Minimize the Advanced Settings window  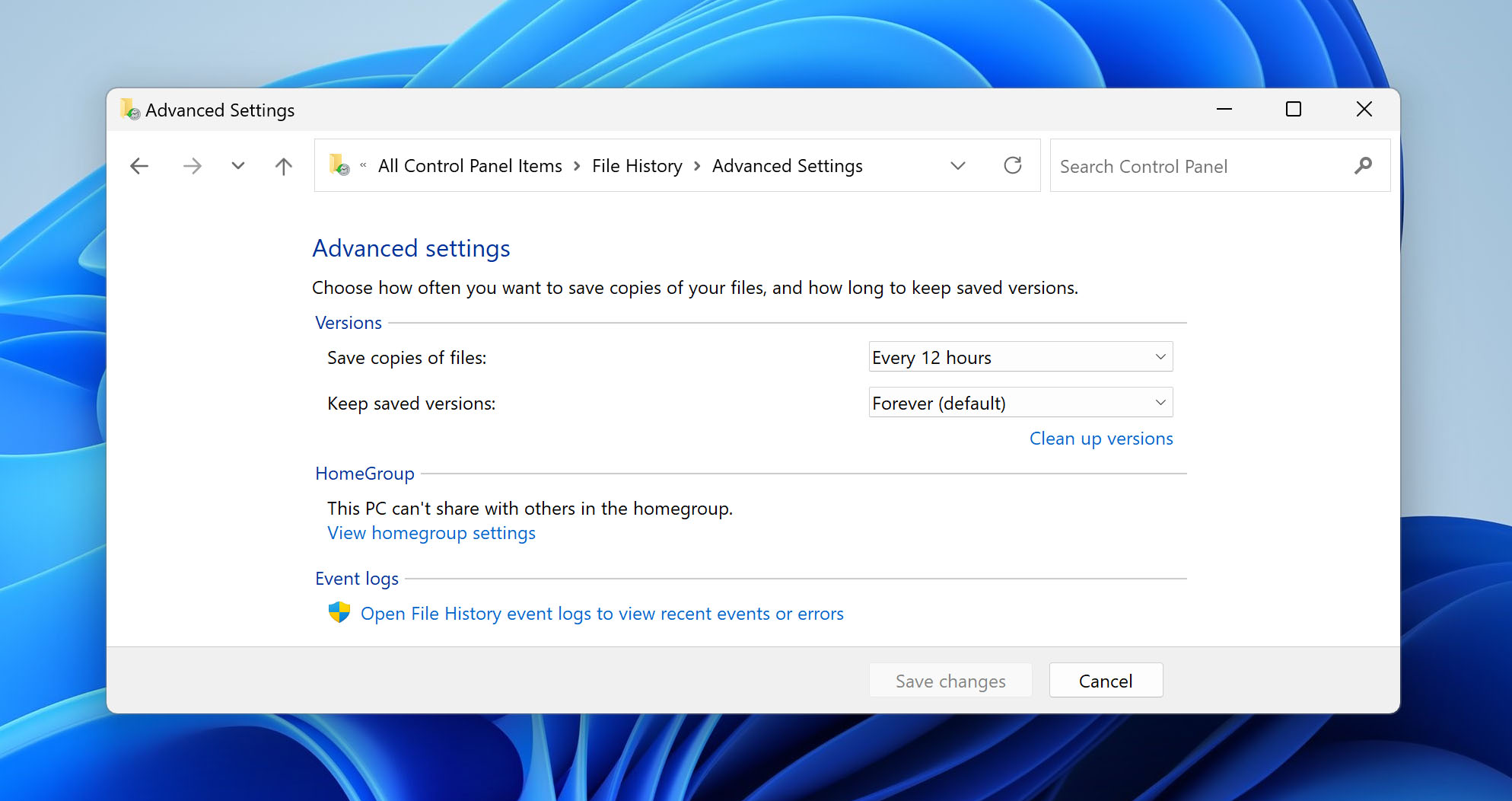pos(1224,110)
